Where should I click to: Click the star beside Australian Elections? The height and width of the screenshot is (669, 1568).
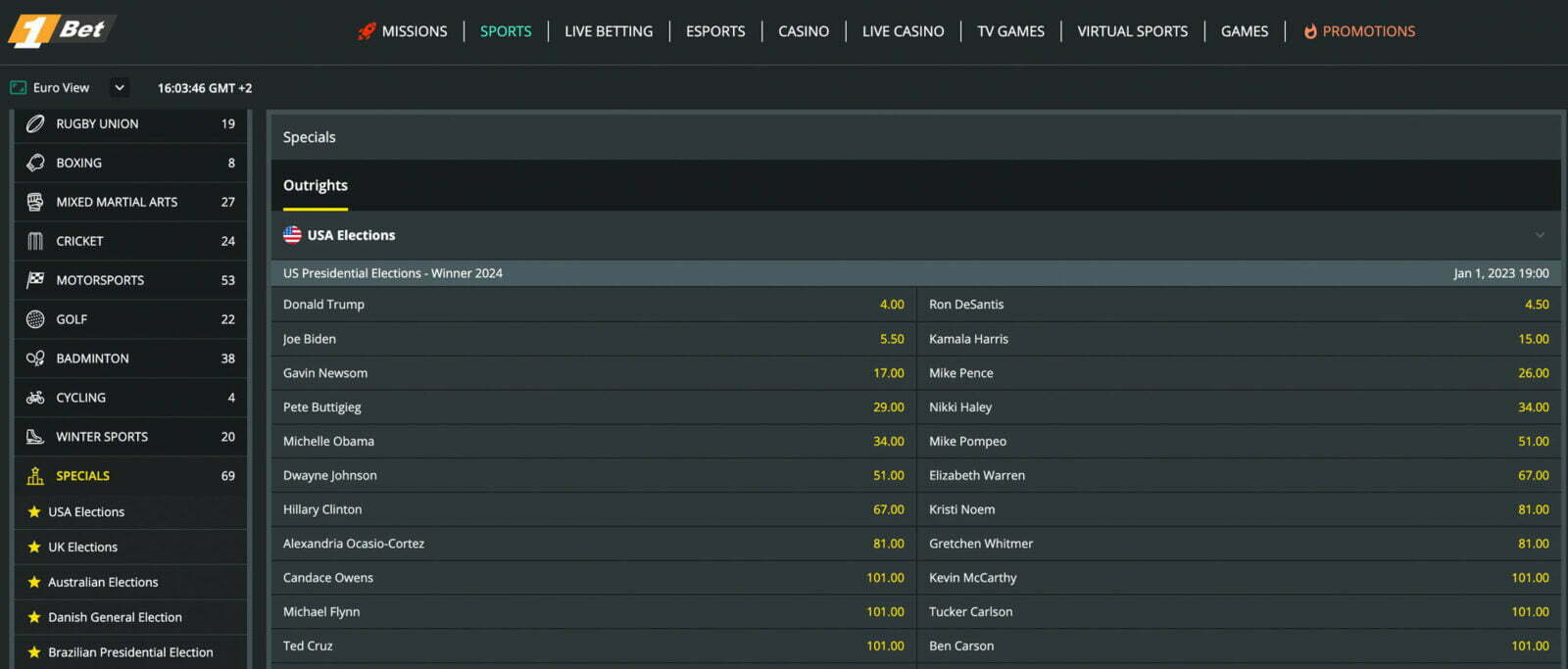34,582
